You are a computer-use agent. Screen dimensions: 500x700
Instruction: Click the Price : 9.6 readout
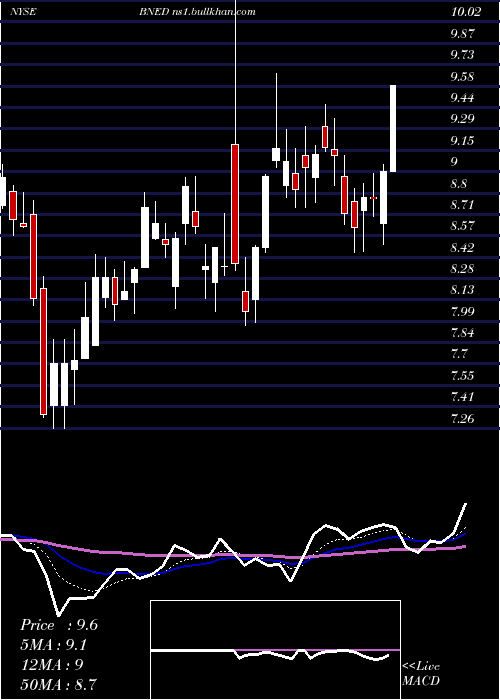[59, 625]
